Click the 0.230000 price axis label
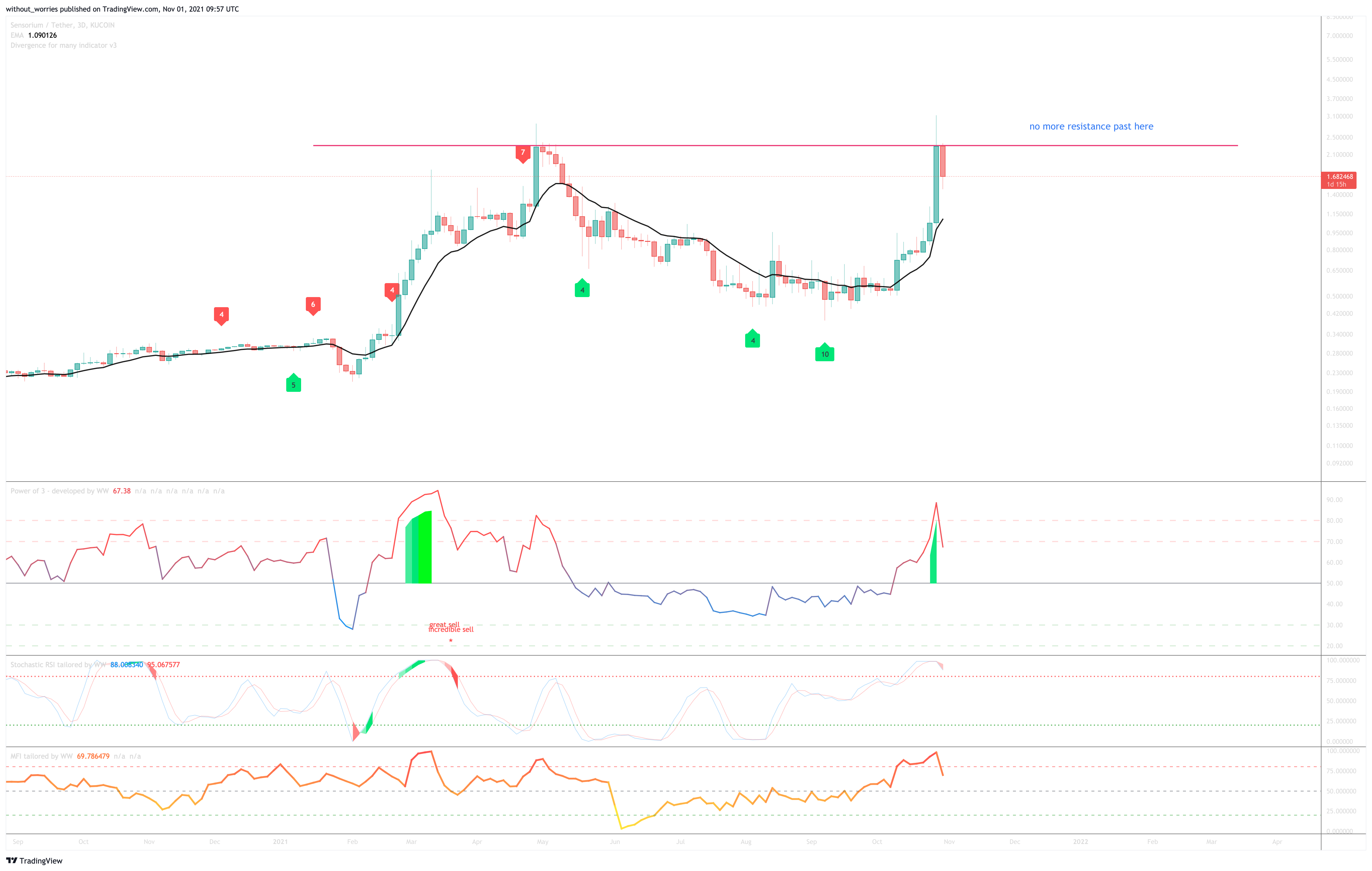The width and height of the screenshot is (1372, 871). point(1340,373)
